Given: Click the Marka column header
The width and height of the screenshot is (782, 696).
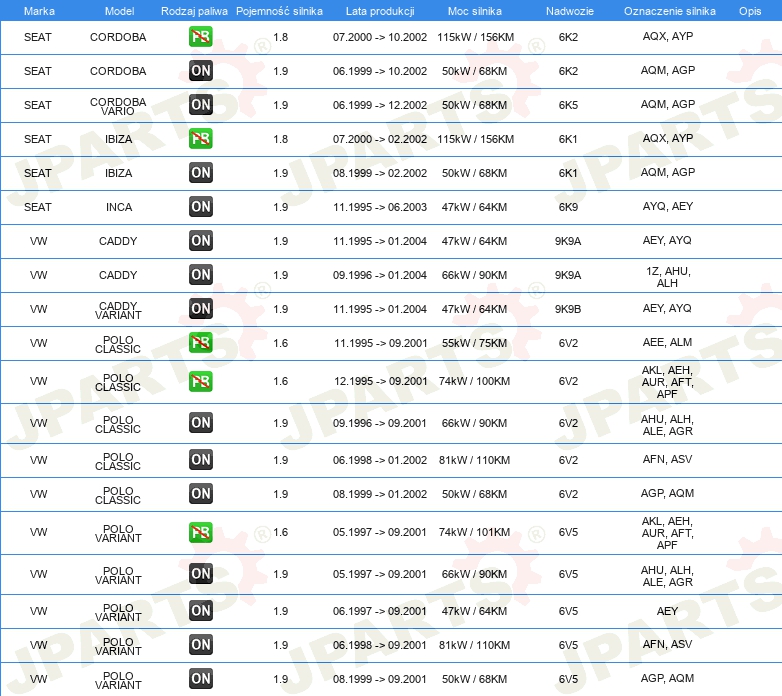Looking at the screenshot, I should pyautogui.click(x=39, y=11).
